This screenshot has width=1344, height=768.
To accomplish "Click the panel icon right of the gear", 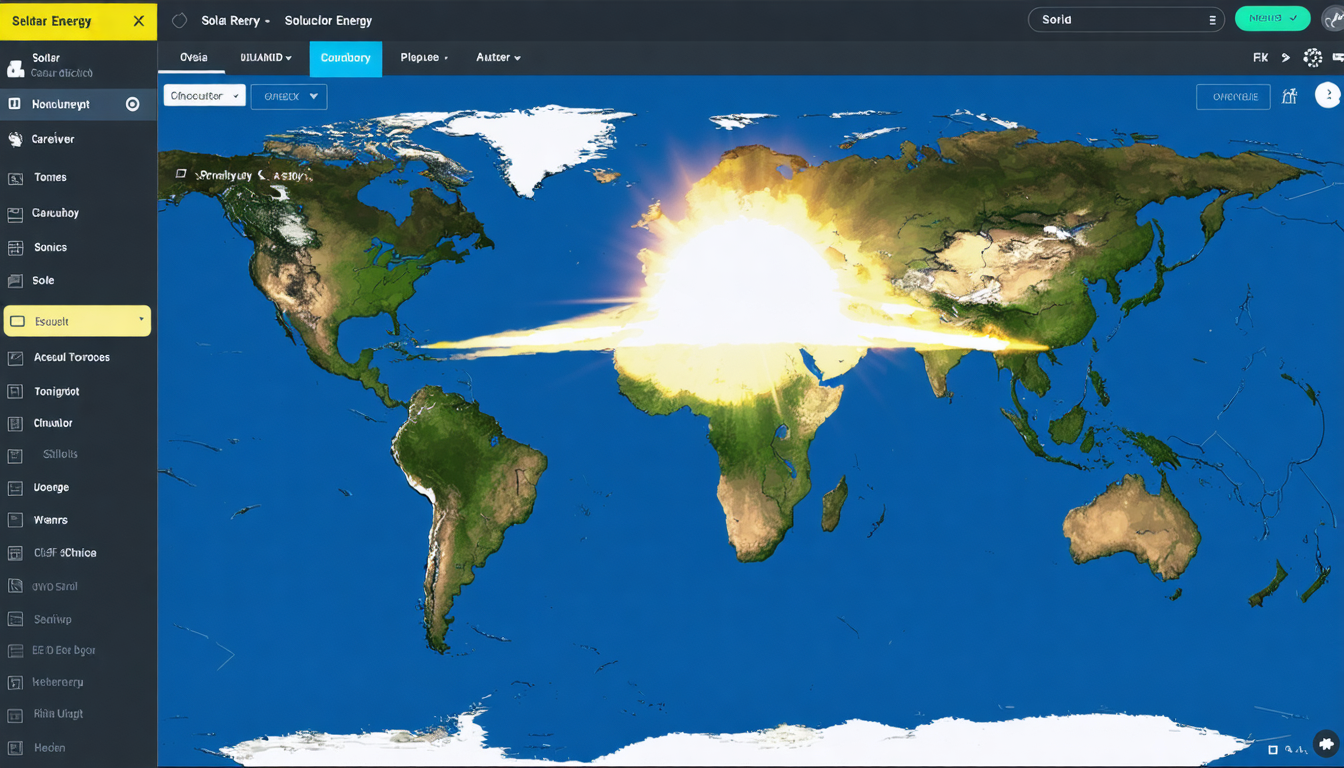I will click(1338, 57).
